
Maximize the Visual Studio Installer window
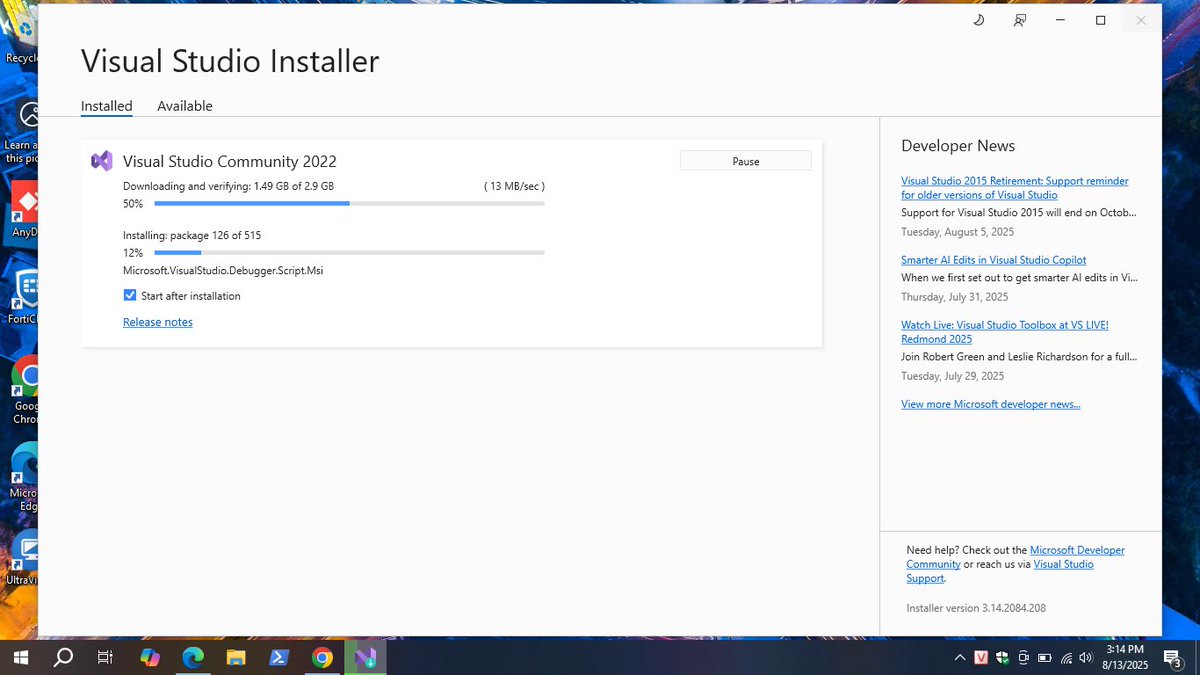1100,20
